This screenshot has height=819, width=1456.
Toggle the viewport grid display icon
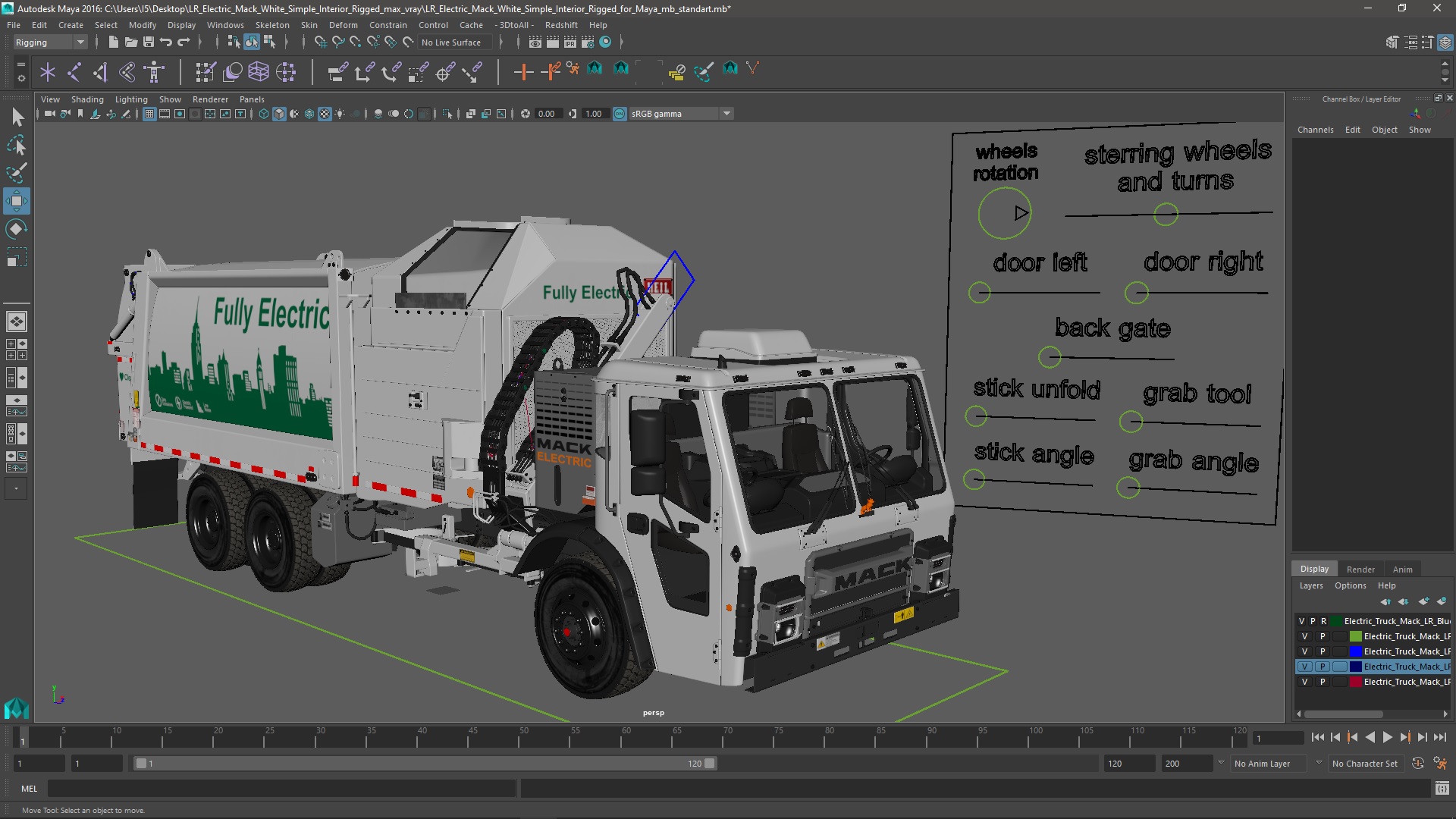(x=149, y=114)
